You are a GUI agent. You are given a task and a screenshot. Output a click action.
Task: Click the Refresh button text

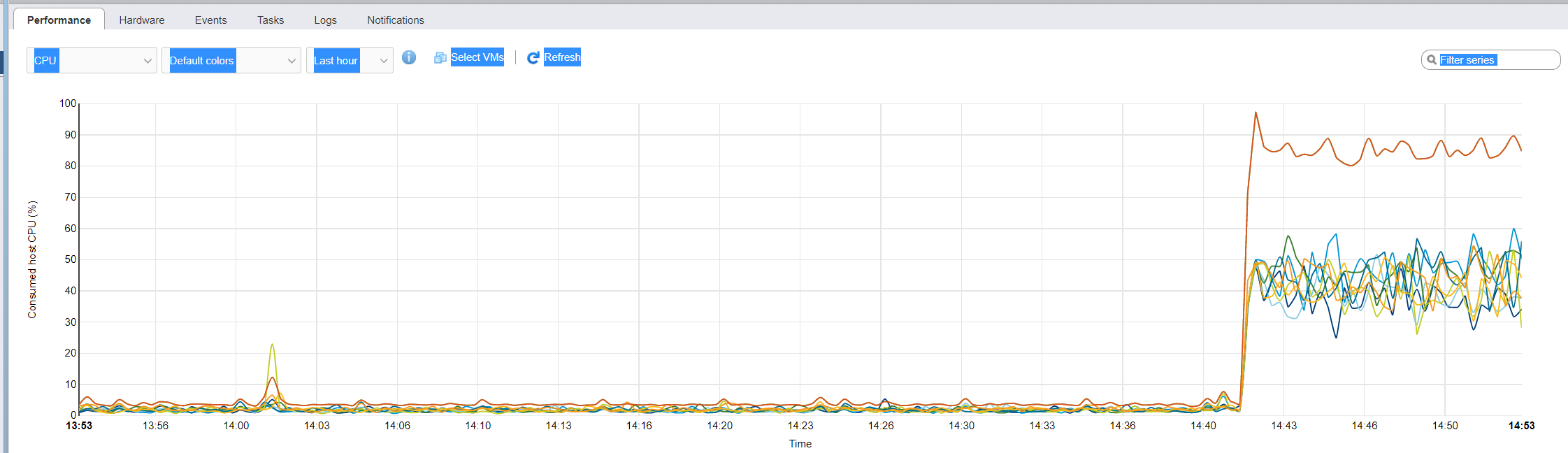pyautogui.click(x=562, y=57)
